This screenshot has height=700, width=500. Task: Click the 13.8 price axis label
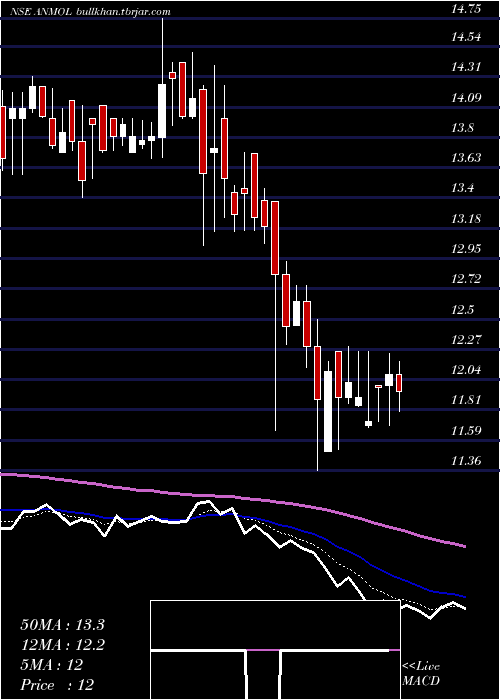(462, 128)
